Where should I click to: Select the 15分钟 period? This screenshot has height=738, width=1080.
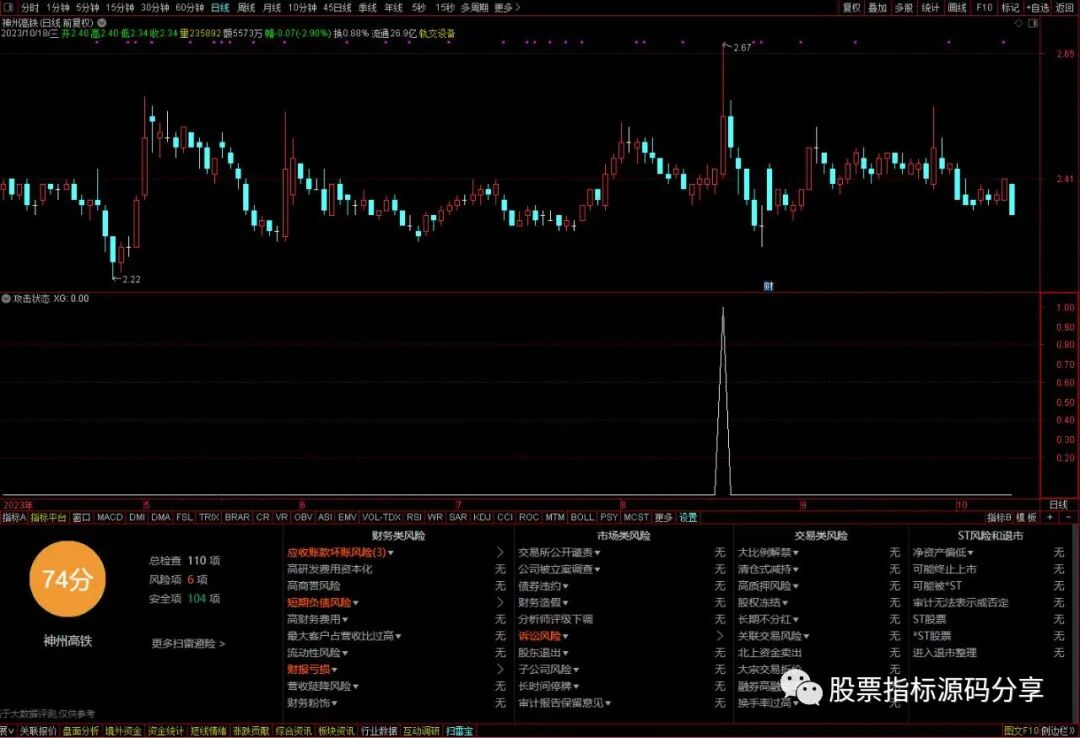119,8
